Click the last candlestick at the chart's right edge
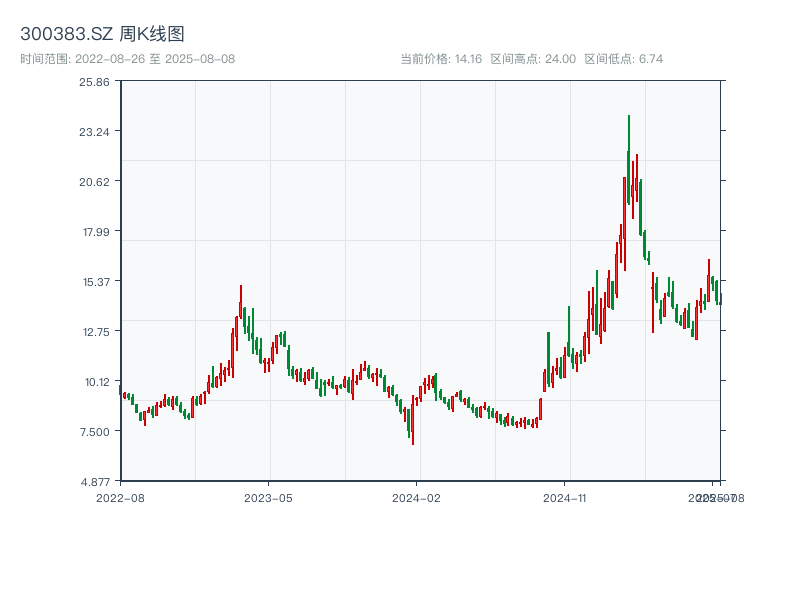Viewport: 800px width, 600px height. click(720, 299)
